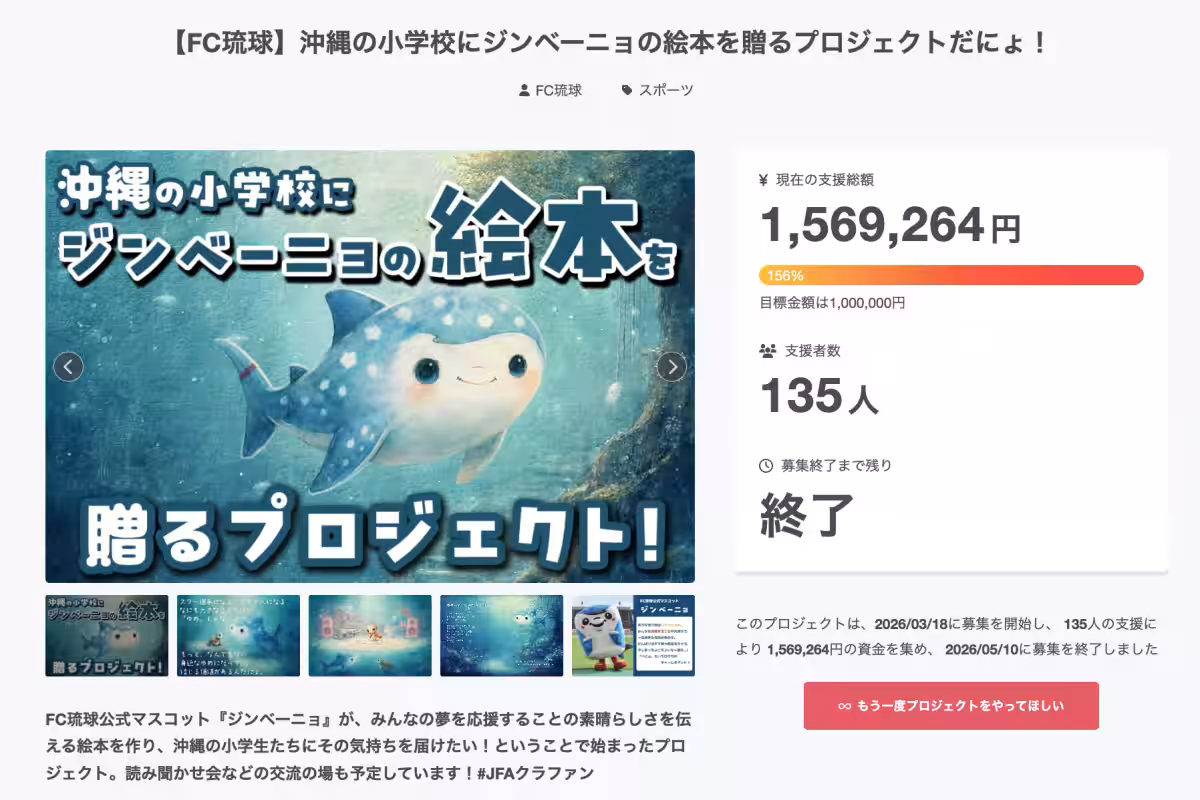Click the main whale shark project image

point(370,367)
